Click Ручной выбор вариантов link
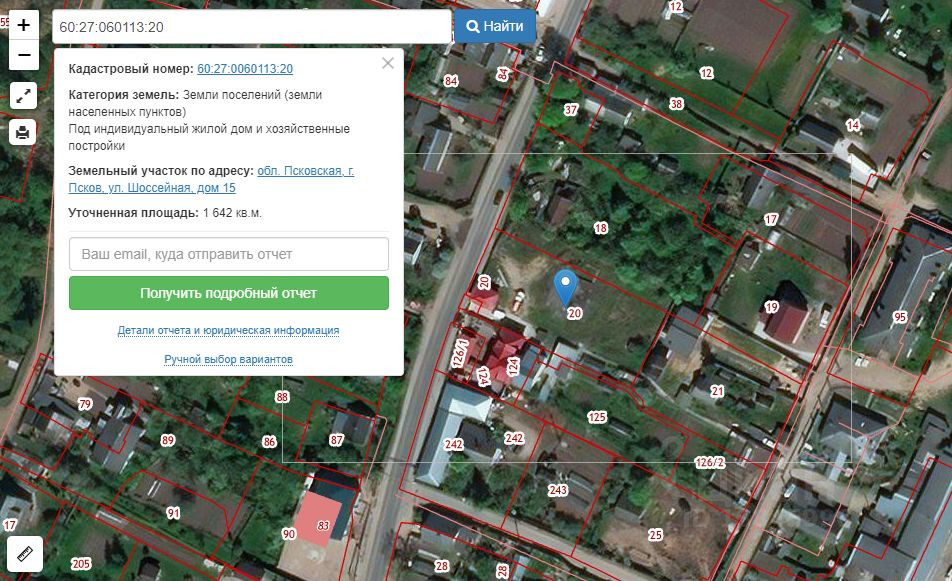Image resolution: width=952 pixels, height=581 pixels. click(228, 359)
